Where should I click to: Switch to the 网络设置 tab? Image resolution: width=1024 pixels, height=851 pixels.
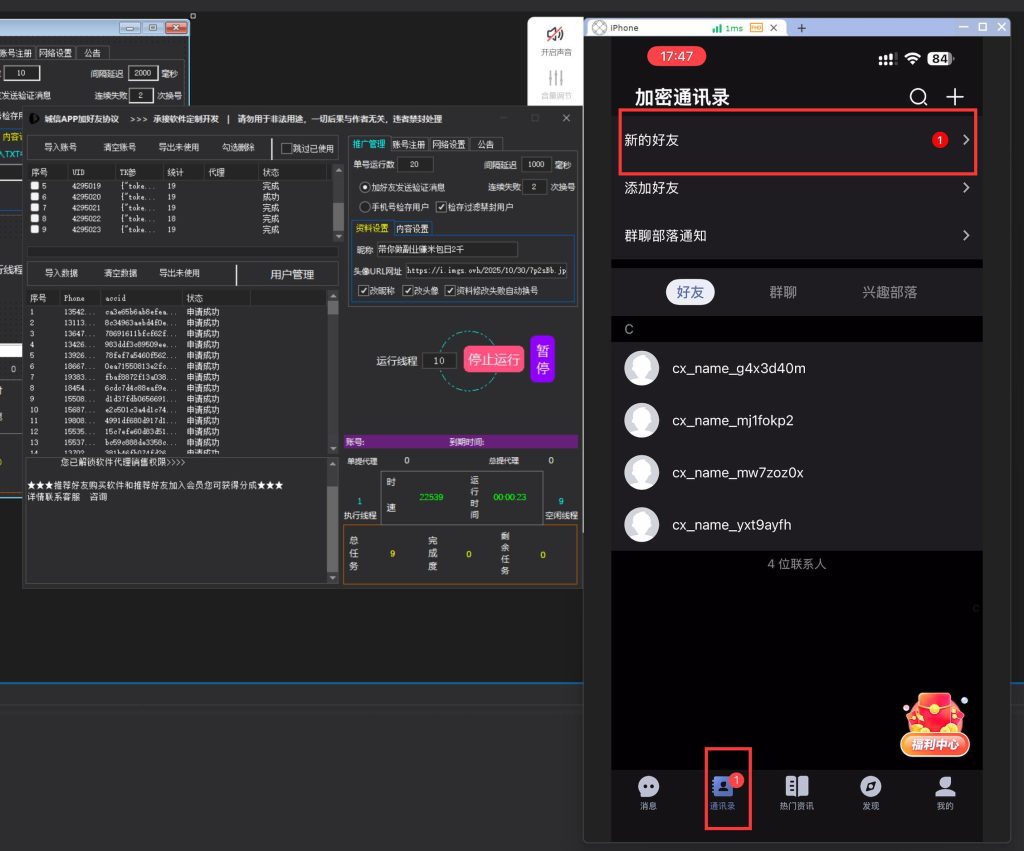pyautogui.click(x=449, y=144)
